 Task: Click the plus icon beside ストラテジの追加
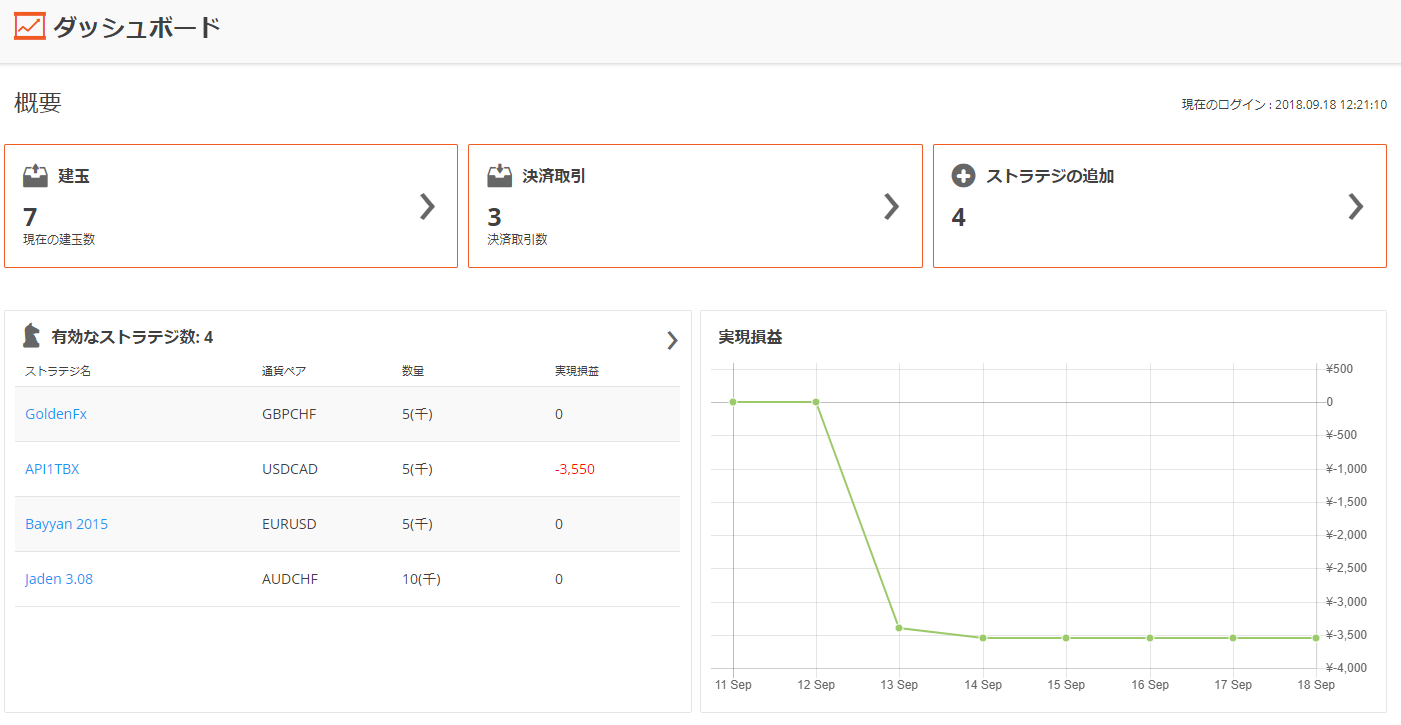963,176
